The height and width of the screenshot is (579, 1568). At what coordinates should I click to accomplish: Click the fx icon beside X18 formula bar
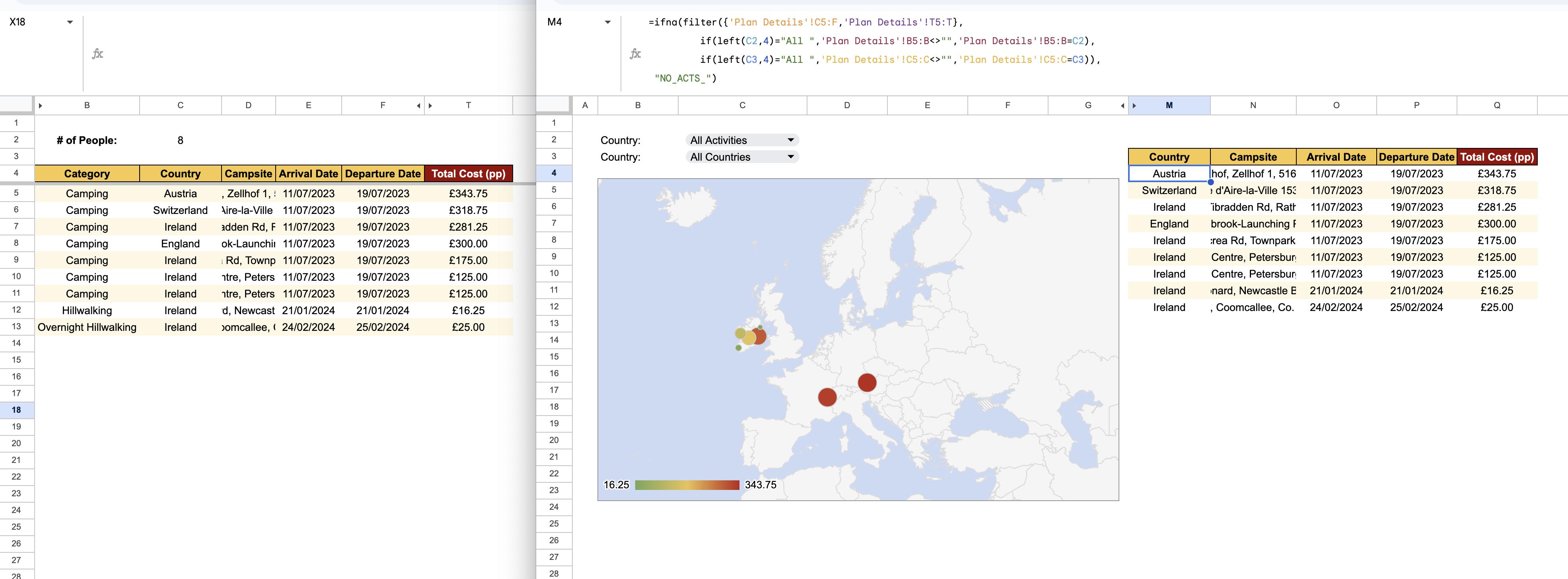97,54
